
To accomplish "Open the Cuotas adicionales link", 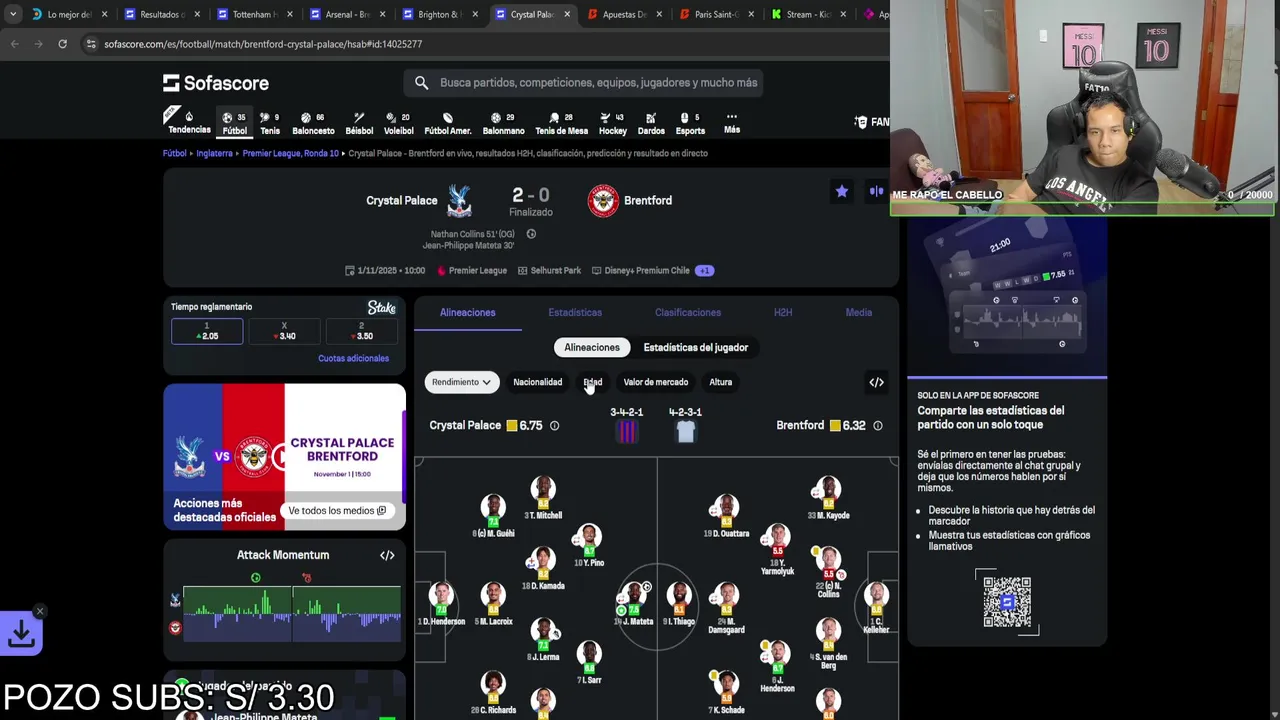I will [353, 358].
